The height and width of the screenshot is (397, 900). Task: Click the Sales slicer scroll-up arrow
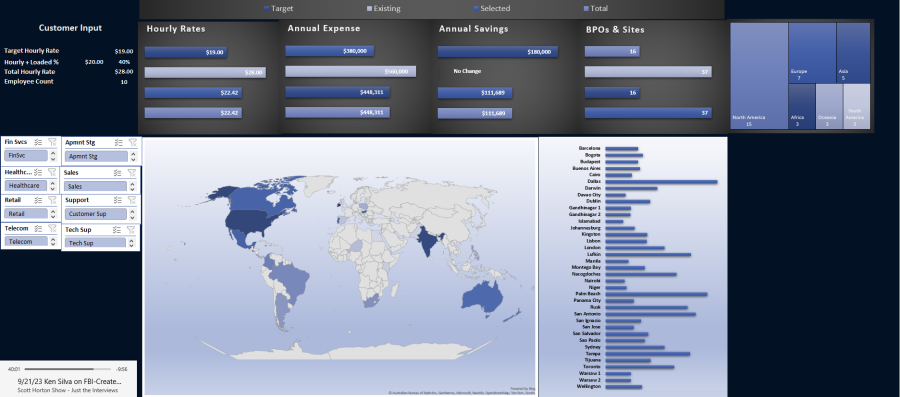point(133,184)
